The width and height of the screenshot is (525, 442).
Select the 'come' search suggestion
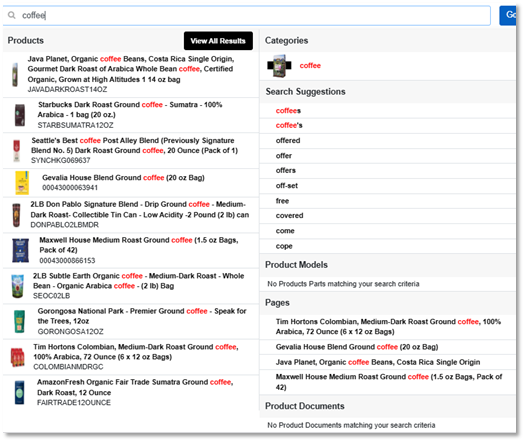(x=285, y=231)
